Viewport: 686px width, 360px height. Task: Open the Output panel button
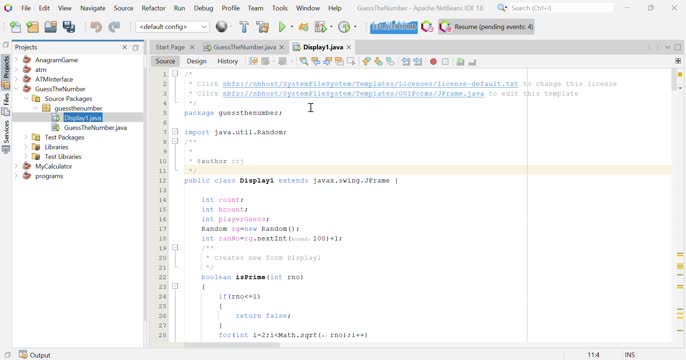click(35, 355)
